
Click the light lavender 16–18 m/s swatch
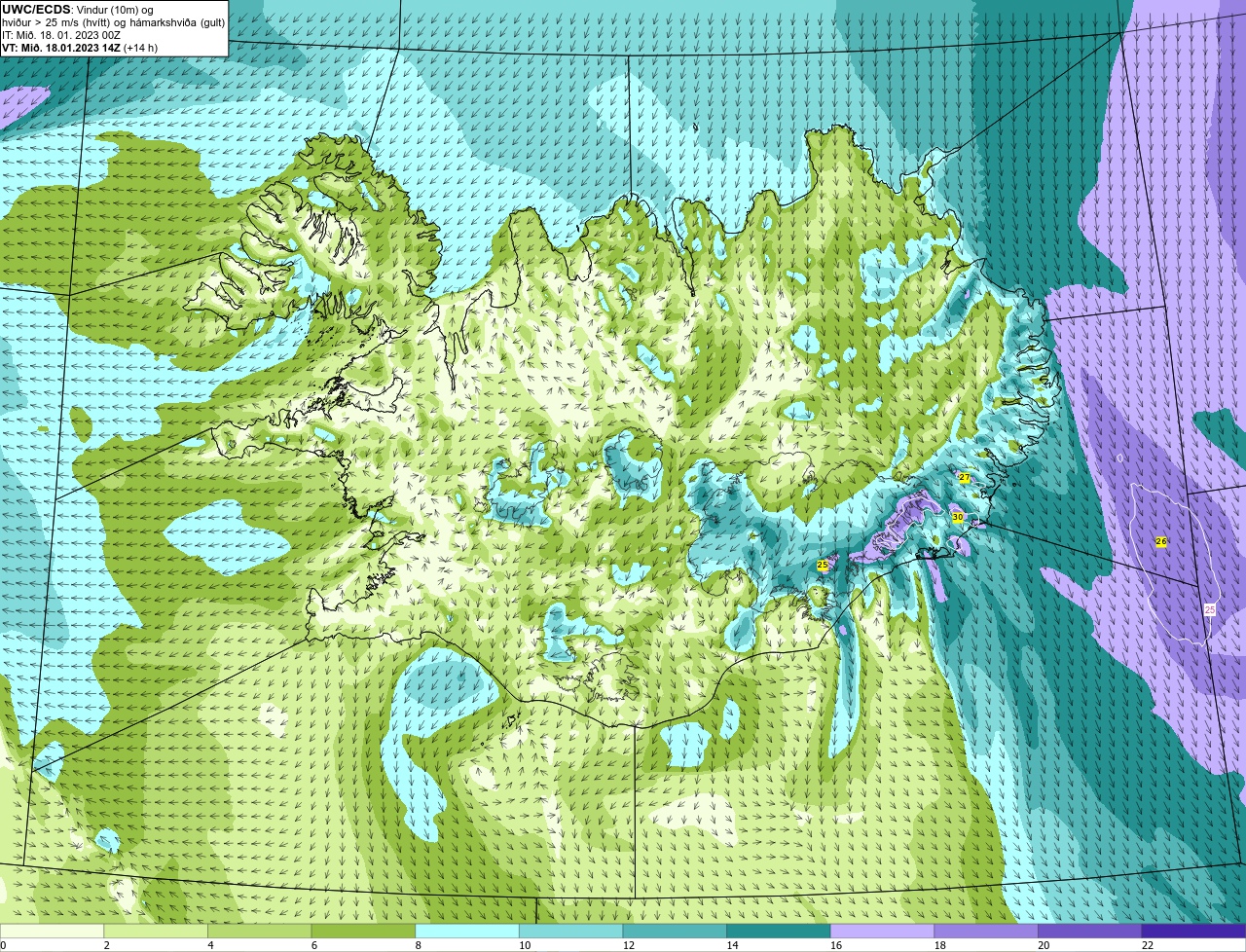point(883,931)
